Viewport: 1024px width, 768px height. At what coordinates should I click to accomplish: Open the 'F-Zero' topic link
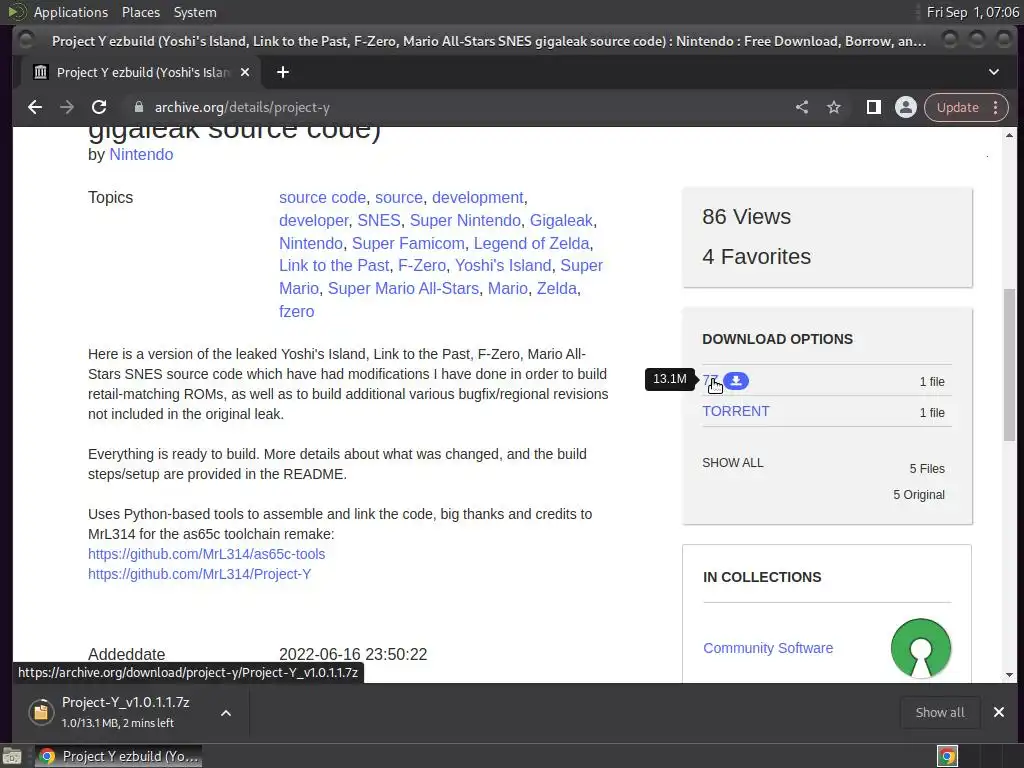coord(422,265)
